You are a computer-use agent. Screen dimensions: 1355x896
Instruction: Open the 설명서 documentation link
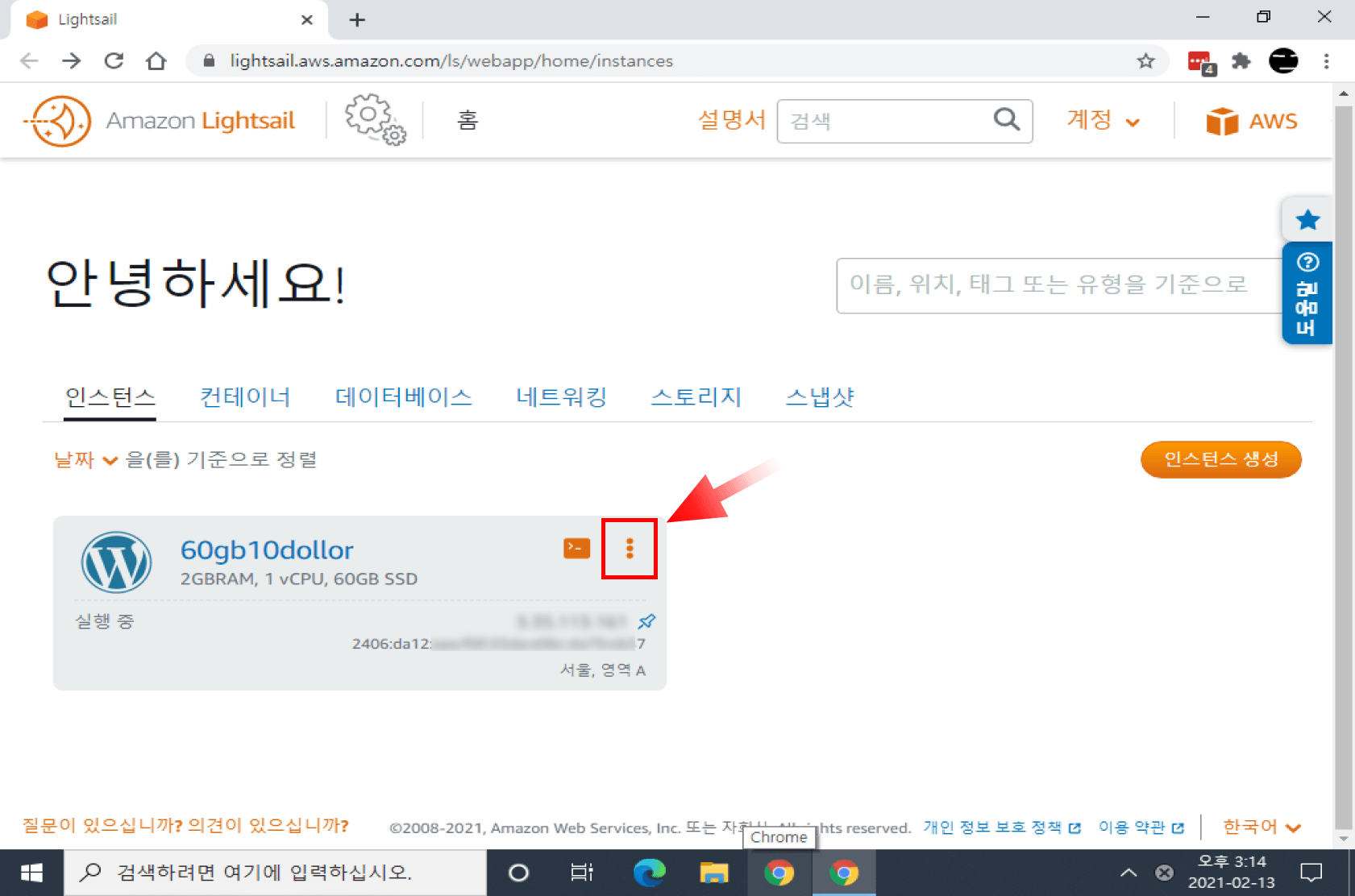pos(731,120)
